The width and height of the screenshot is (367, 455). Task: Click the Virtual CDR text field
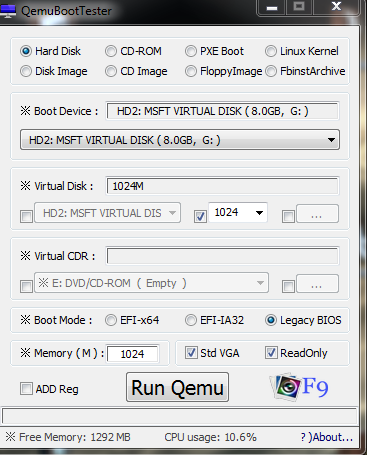223,256
